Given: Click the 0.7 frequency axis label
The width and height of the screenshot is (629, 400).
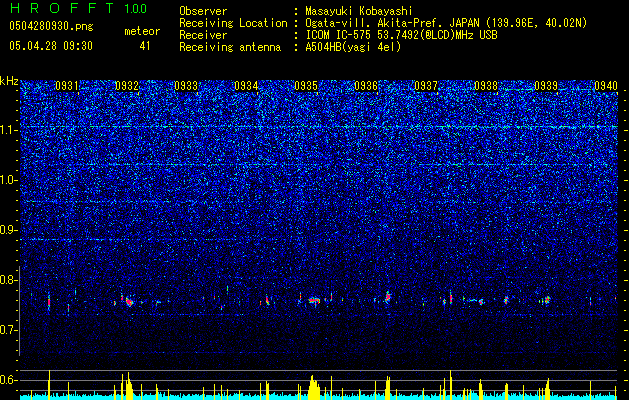Looking at the screenshot, I should [9, 330].
